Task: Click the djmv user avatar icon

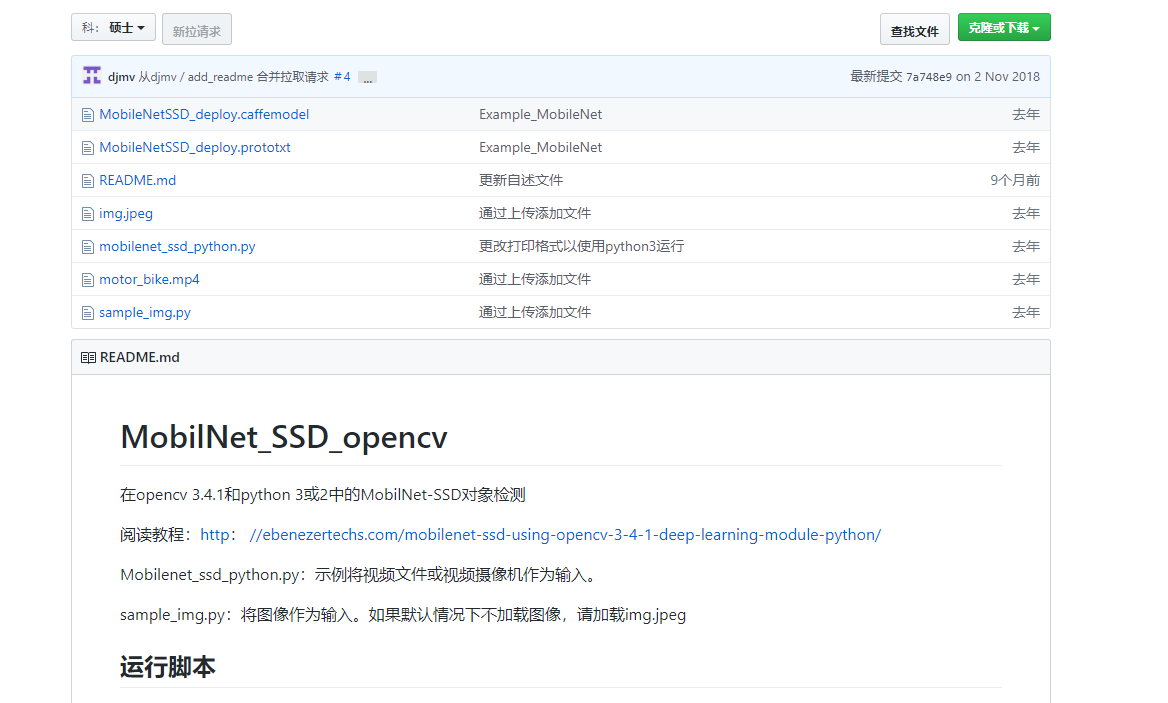Action: click(92, 76)
